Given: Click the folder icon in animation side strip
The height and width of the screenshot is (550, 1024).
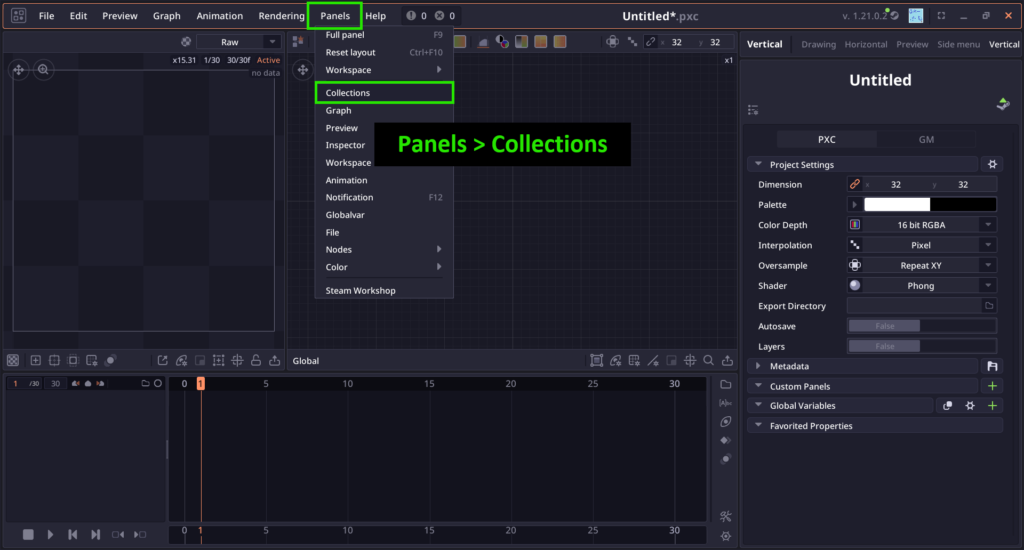Looking at the screenshot, I should point(726,384).
